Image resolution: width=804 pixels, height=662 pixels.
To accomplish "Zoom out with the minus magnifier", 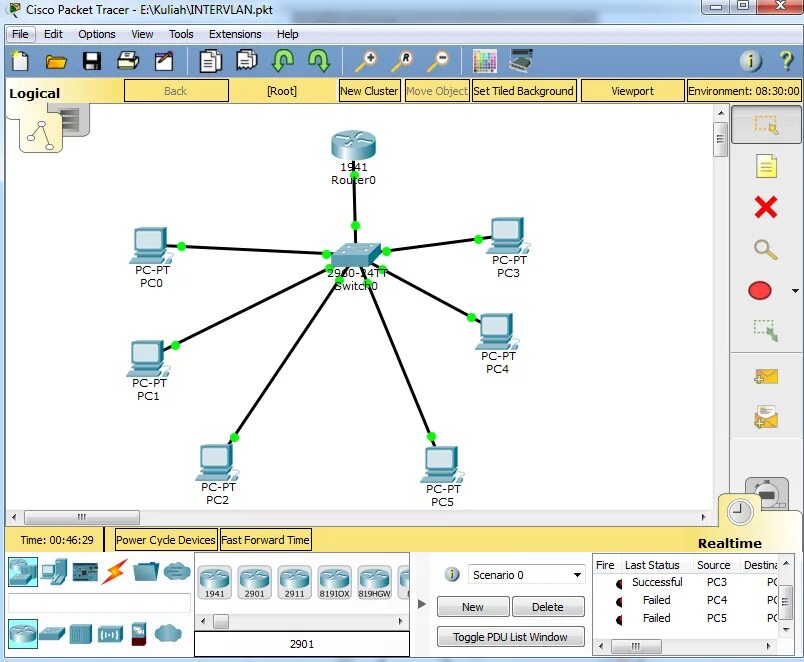I will 439,61.
